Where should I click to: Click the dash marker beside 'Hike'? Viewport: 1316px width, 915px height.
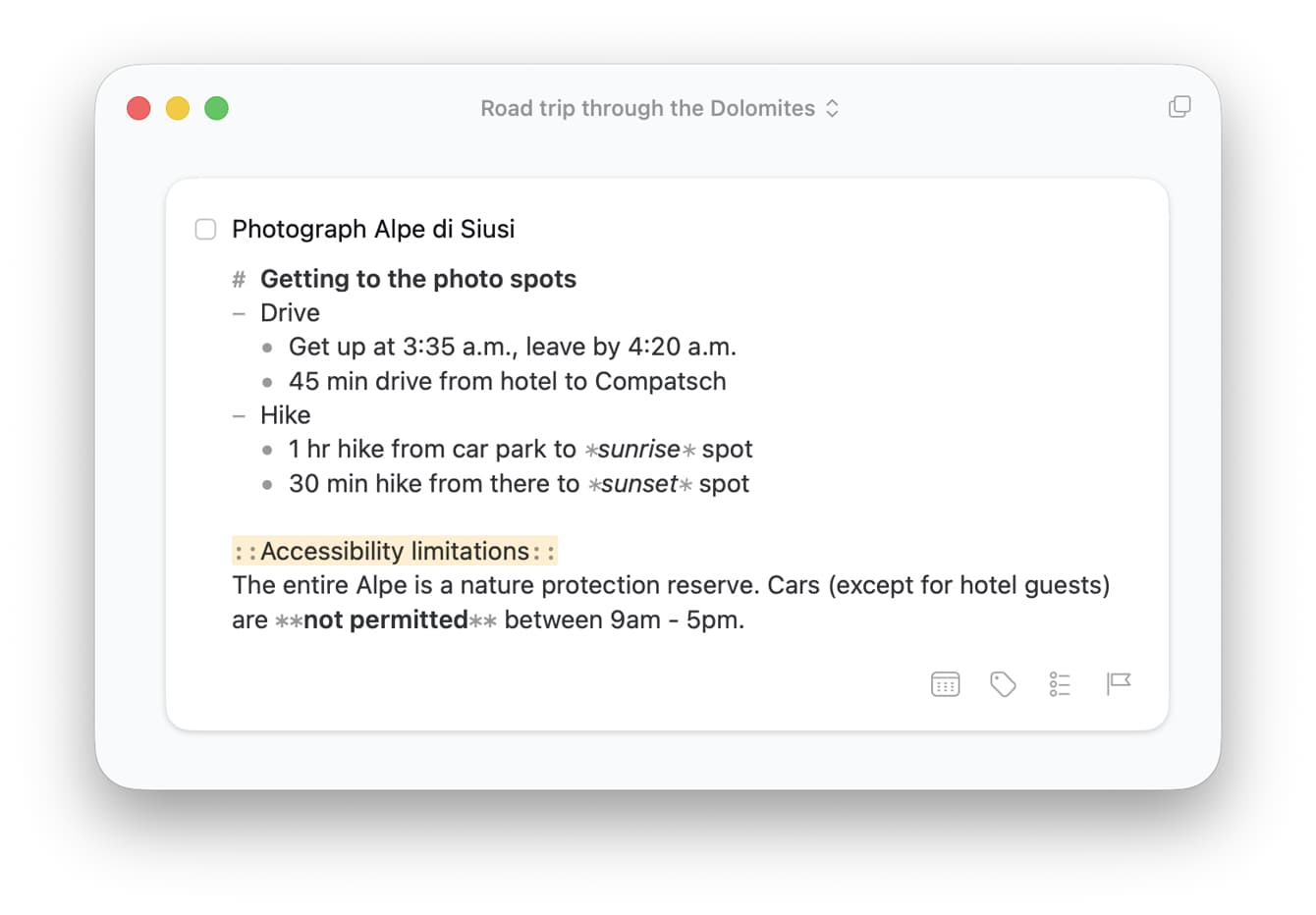click(237, 415)
